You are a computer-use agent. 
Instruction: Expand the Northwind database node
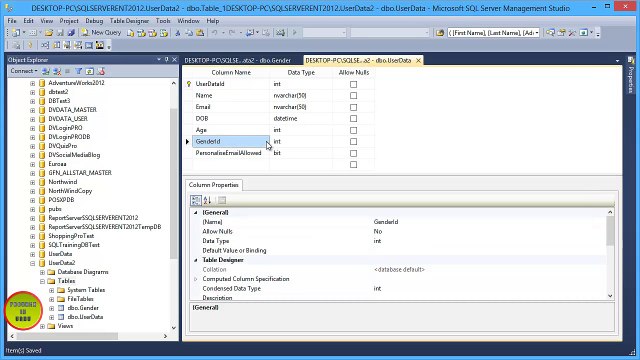pyautogui.click(x=32, y=182)
